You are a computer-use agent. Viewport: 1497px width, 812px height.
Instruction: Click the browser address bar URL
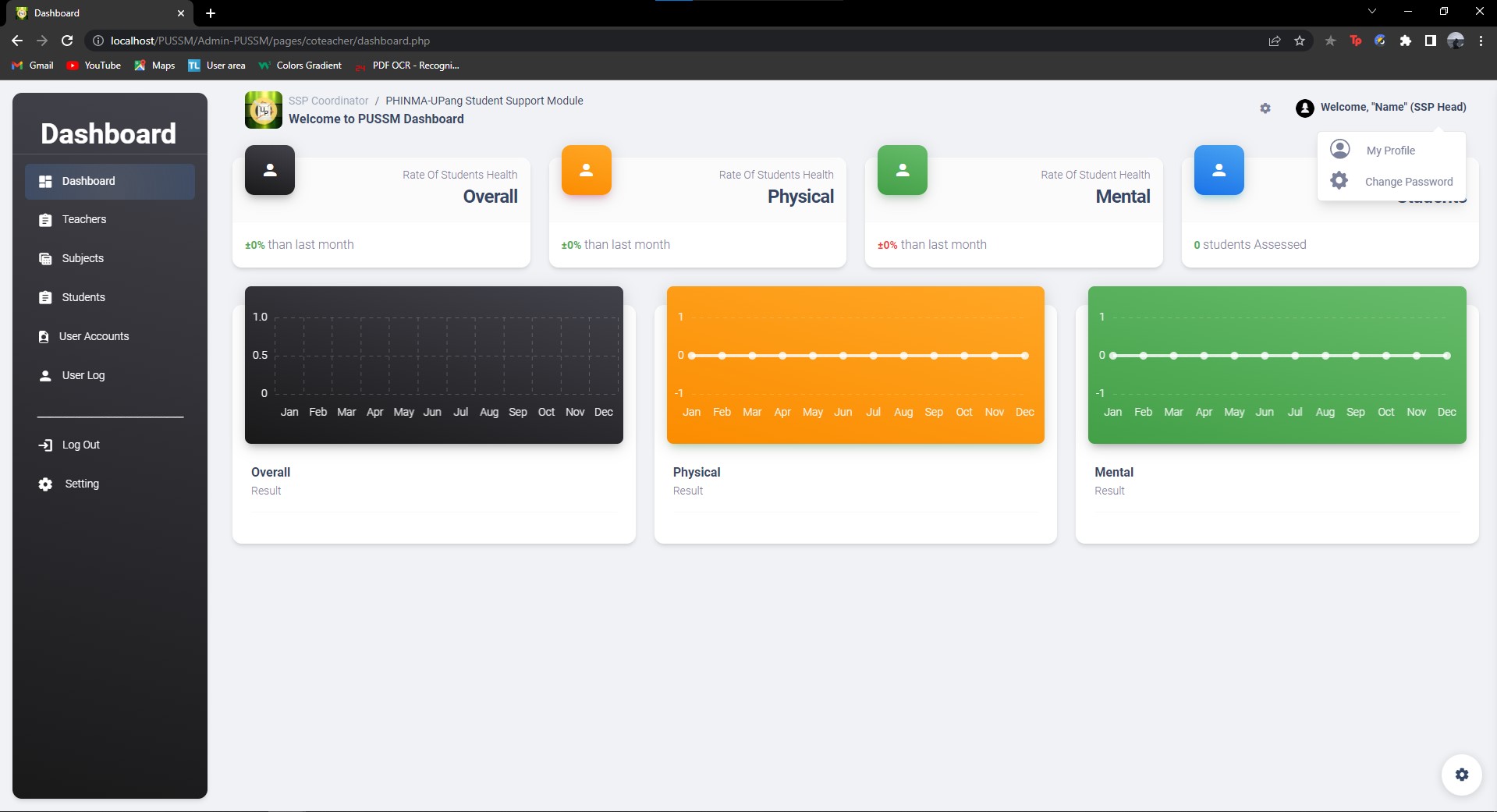(x=270, y=41)
